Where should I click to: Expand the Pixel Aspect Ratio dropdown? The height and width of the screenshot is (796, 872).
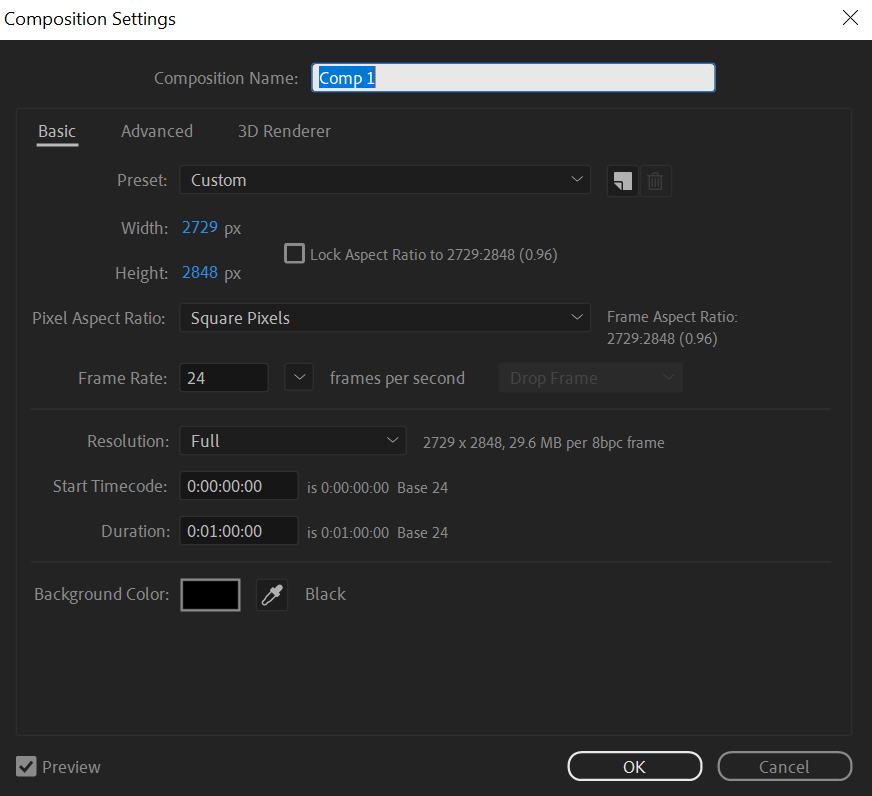coord(385,318)
